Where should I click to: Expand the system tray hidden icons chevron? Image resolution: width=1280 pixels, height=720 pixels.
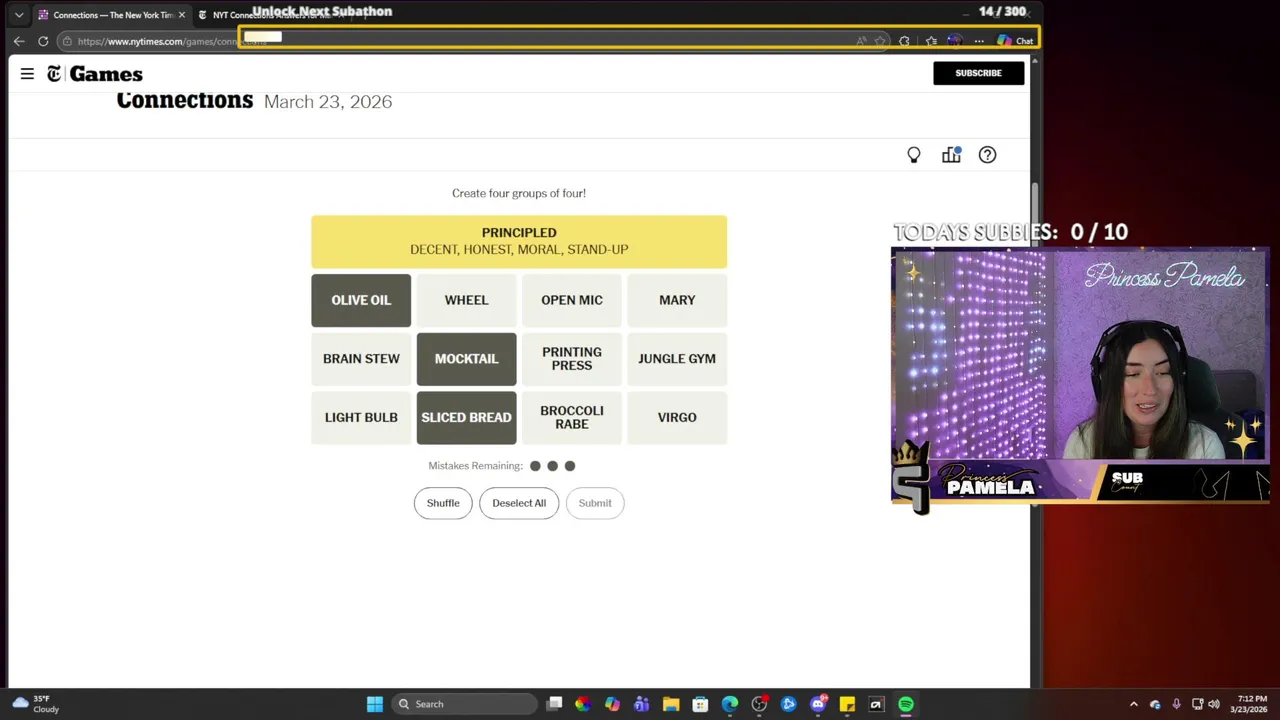1133,704
